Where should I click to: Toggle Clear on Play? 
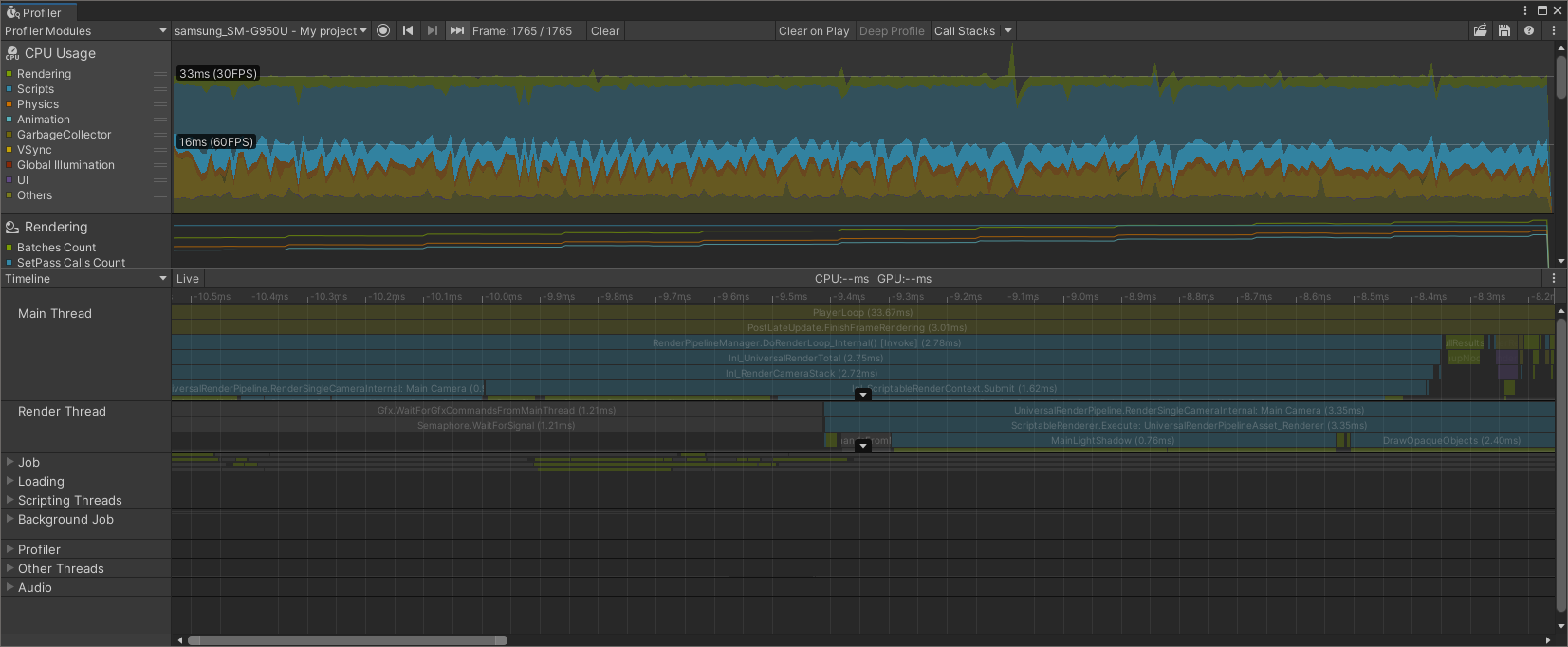coord(814,30)
